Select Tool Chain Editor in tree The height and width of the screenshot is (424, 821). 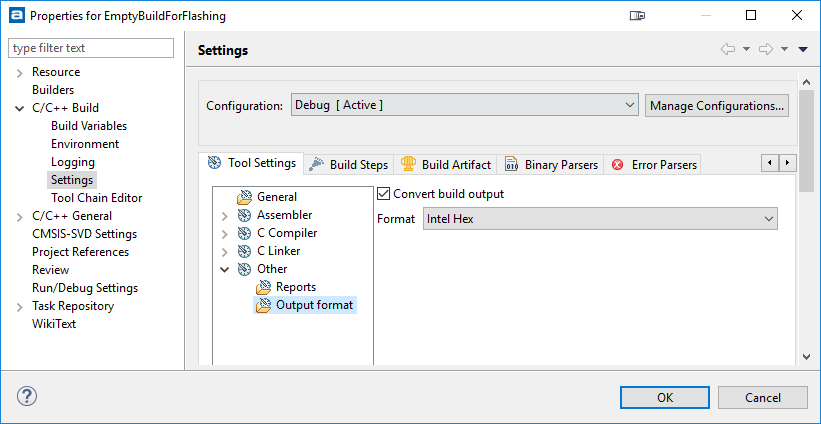pos(96,198)
